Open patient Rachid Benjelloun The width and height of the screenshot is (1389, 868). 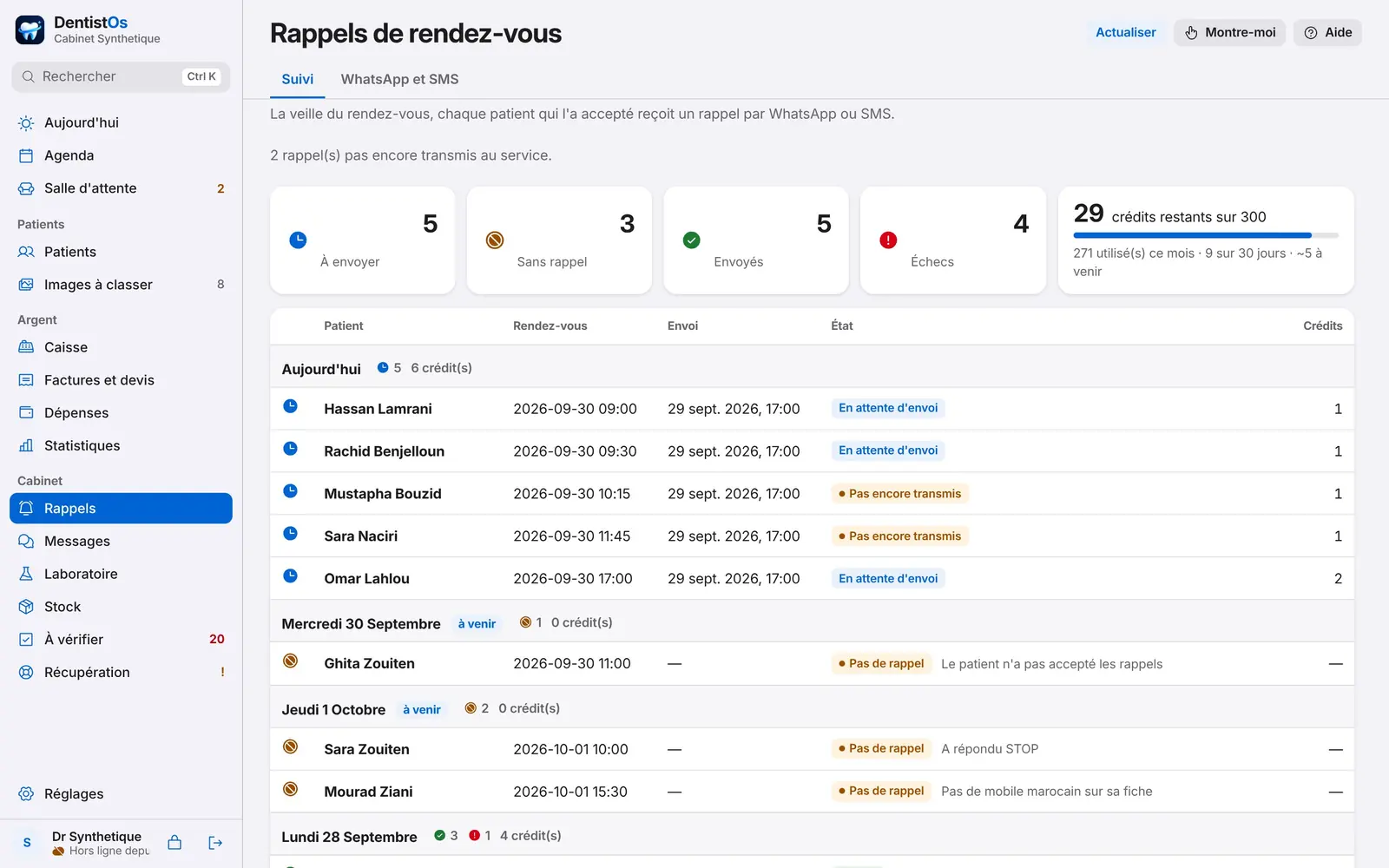tap(384, 451)
